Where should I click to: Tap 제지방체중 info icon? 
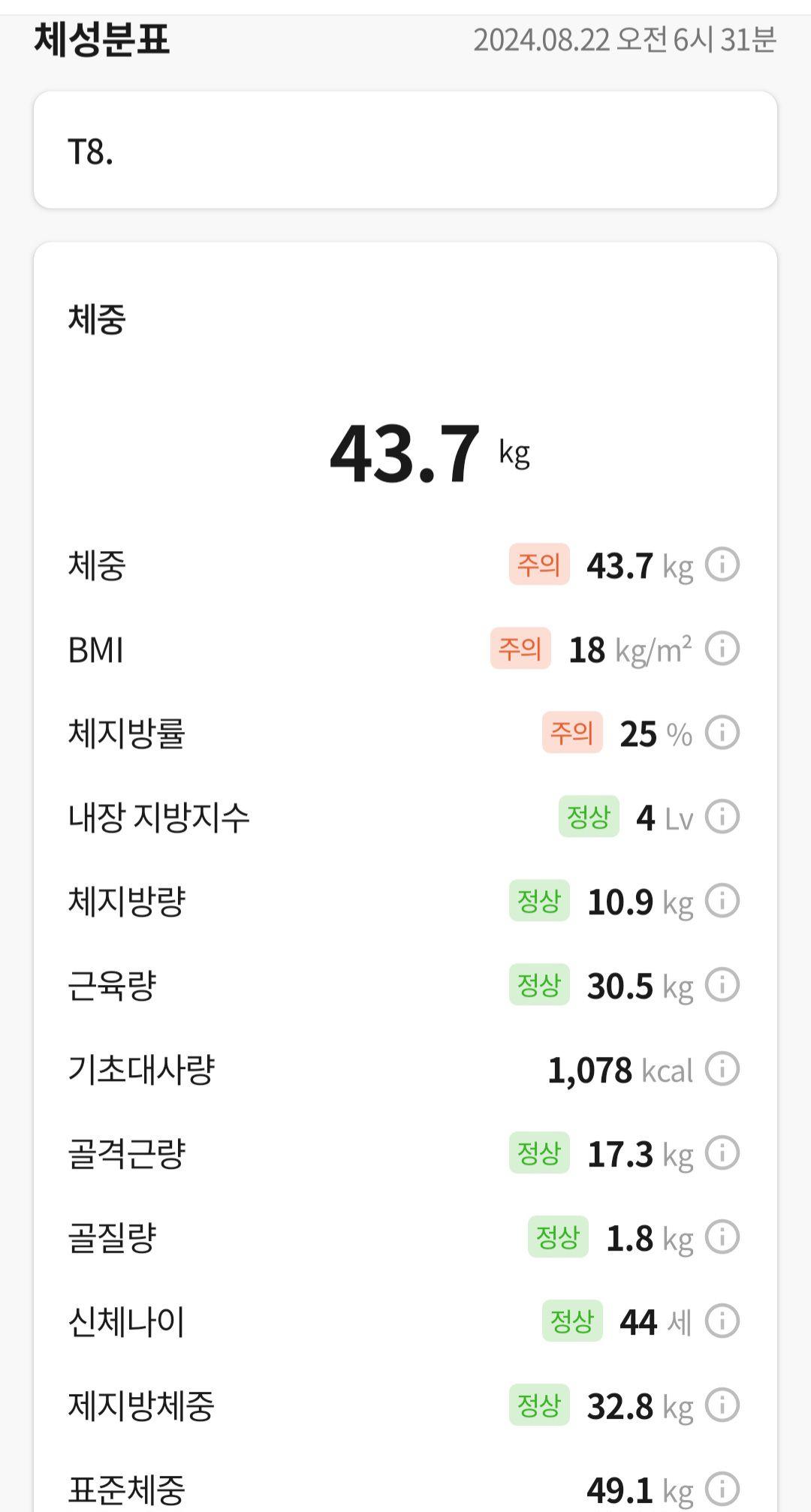tap(722, 1405)
